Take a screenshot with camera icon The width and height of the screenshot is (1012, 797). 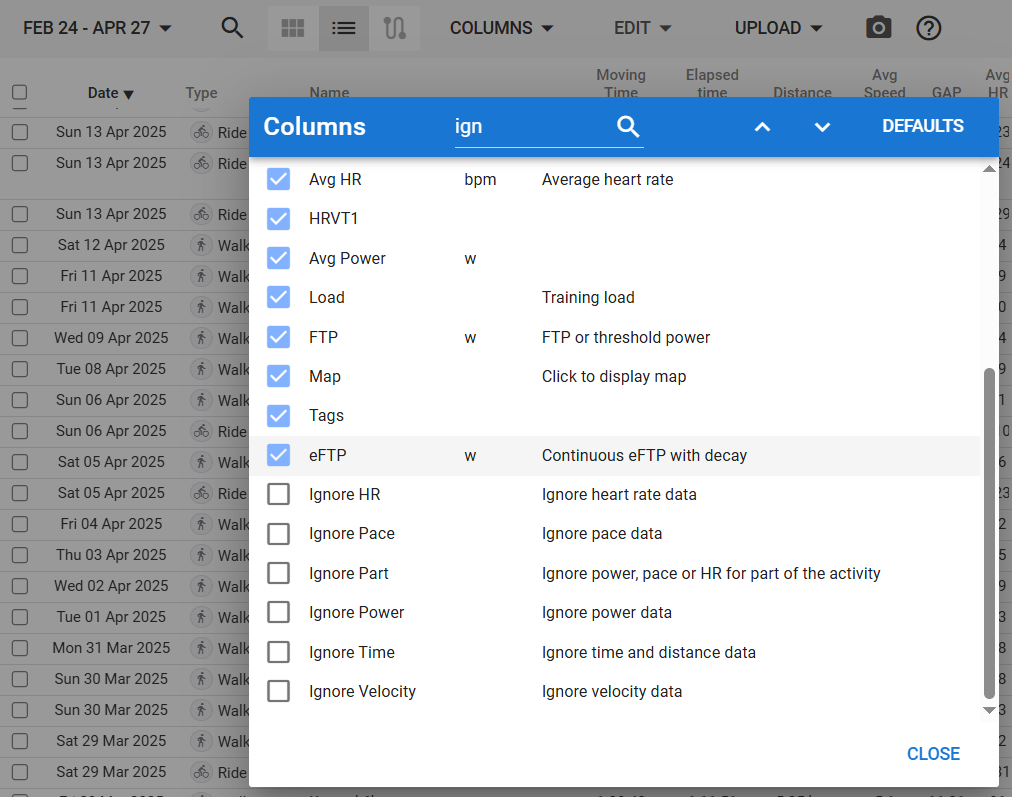click(x=878, y=28)
